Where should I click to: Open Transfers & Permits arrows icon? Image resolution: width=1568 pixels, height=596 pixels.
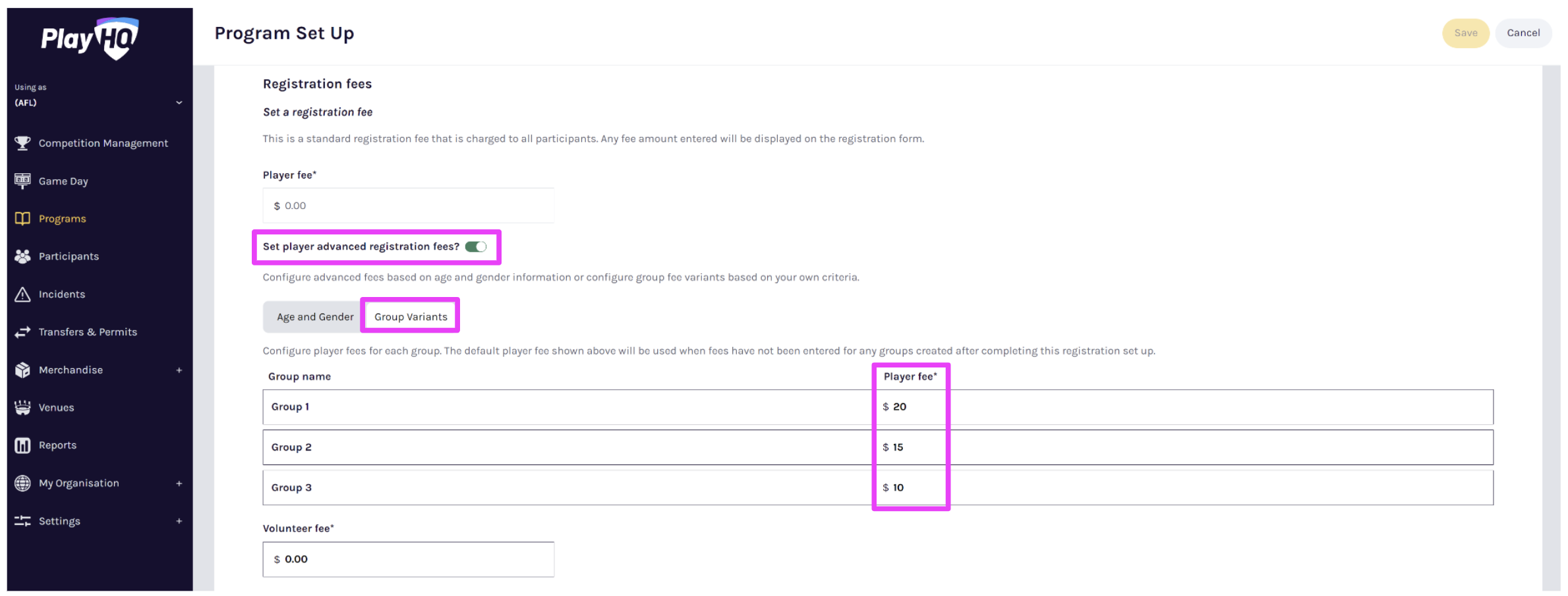[x=22, y=332]
